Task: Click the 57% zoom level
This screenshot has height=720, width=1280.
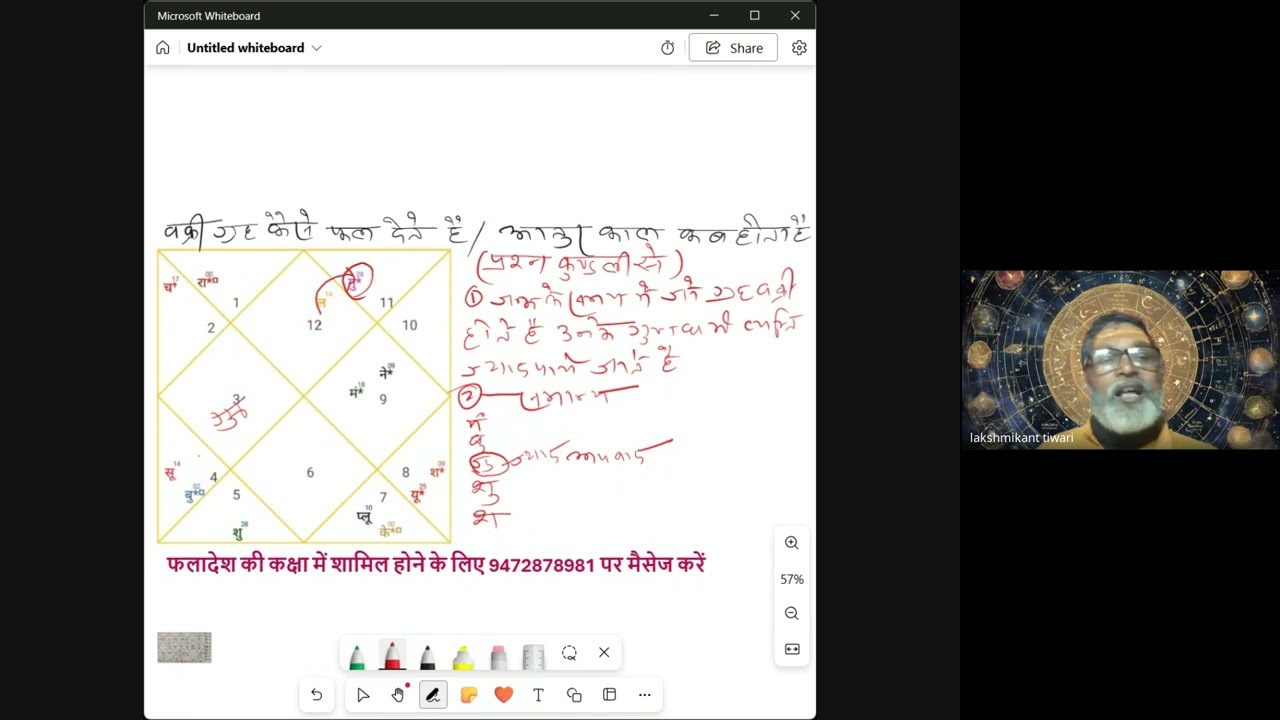Action: tap(792, 579)
